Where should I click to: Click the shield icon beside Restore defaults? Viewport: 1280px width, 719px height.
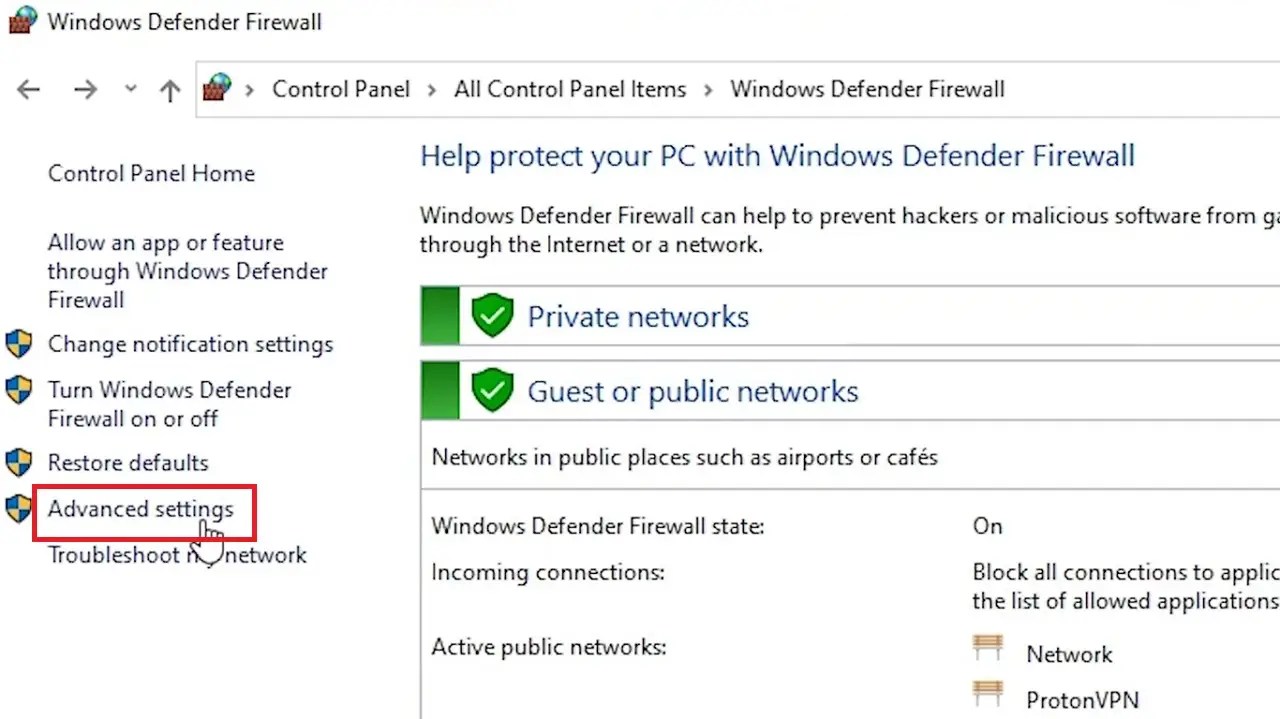(18, 457)
